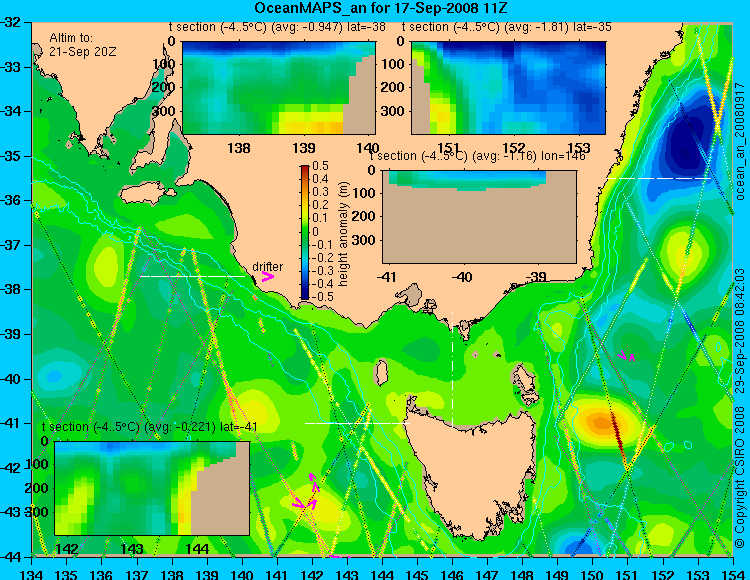Click the 'height anomaly (m)' vertical label
Viewport: 750px width, 580px height.
[x=343, y=234]
